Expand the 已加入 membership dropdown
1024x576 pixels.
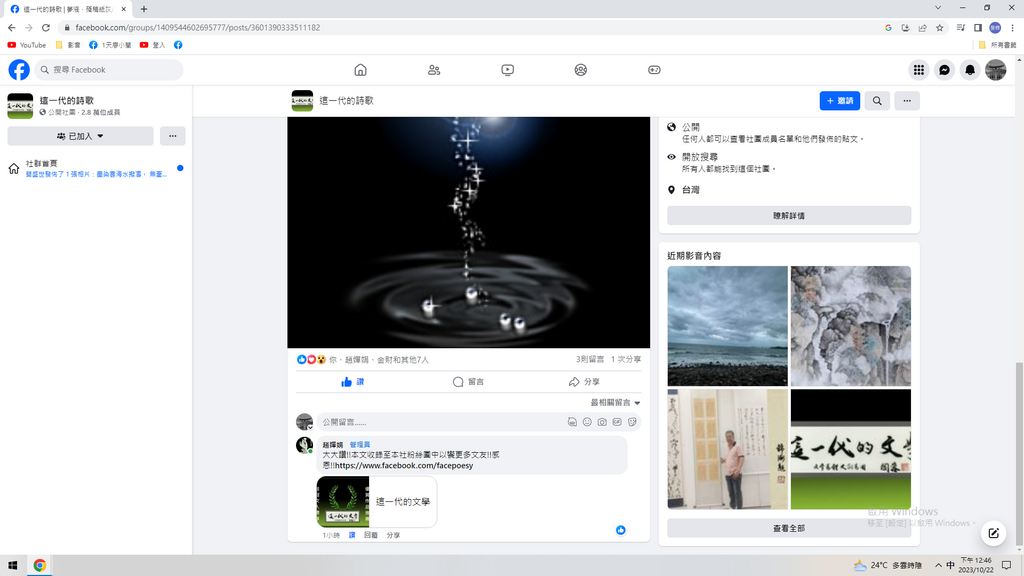click(80, 136)
